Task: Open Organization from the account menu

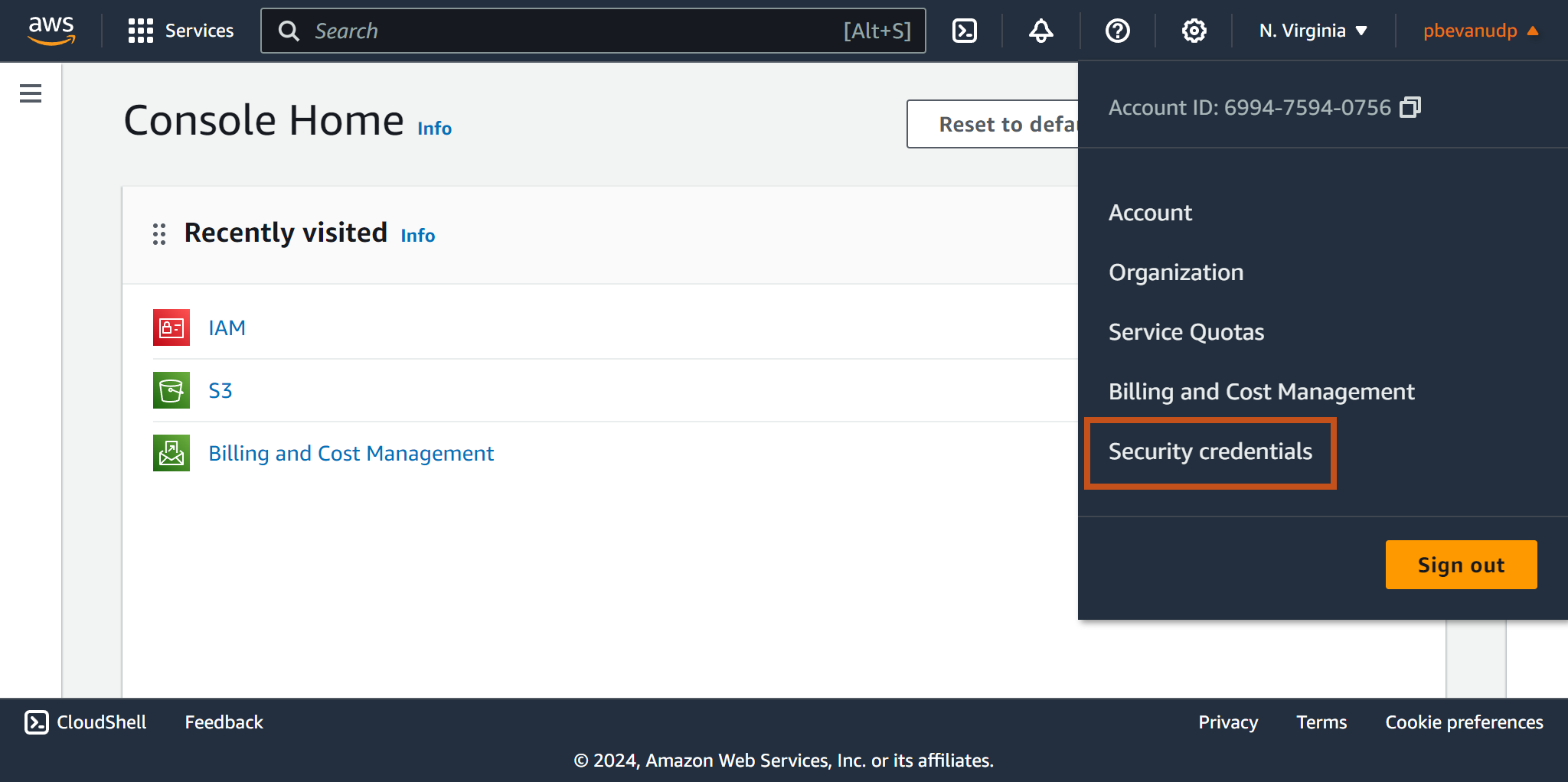Action: click(x=1175, y=272)
